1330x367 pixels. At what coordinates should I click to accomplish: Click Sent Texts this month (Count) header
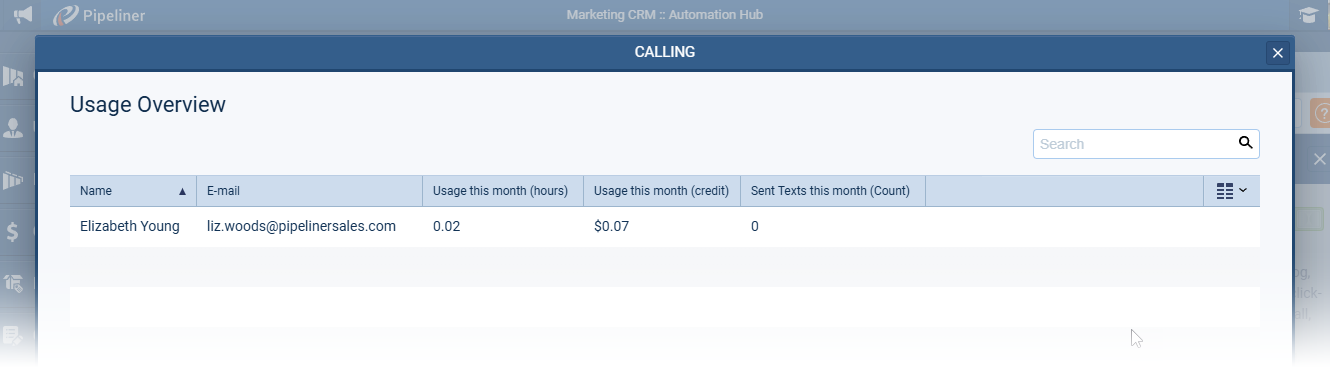pos(833,191)
